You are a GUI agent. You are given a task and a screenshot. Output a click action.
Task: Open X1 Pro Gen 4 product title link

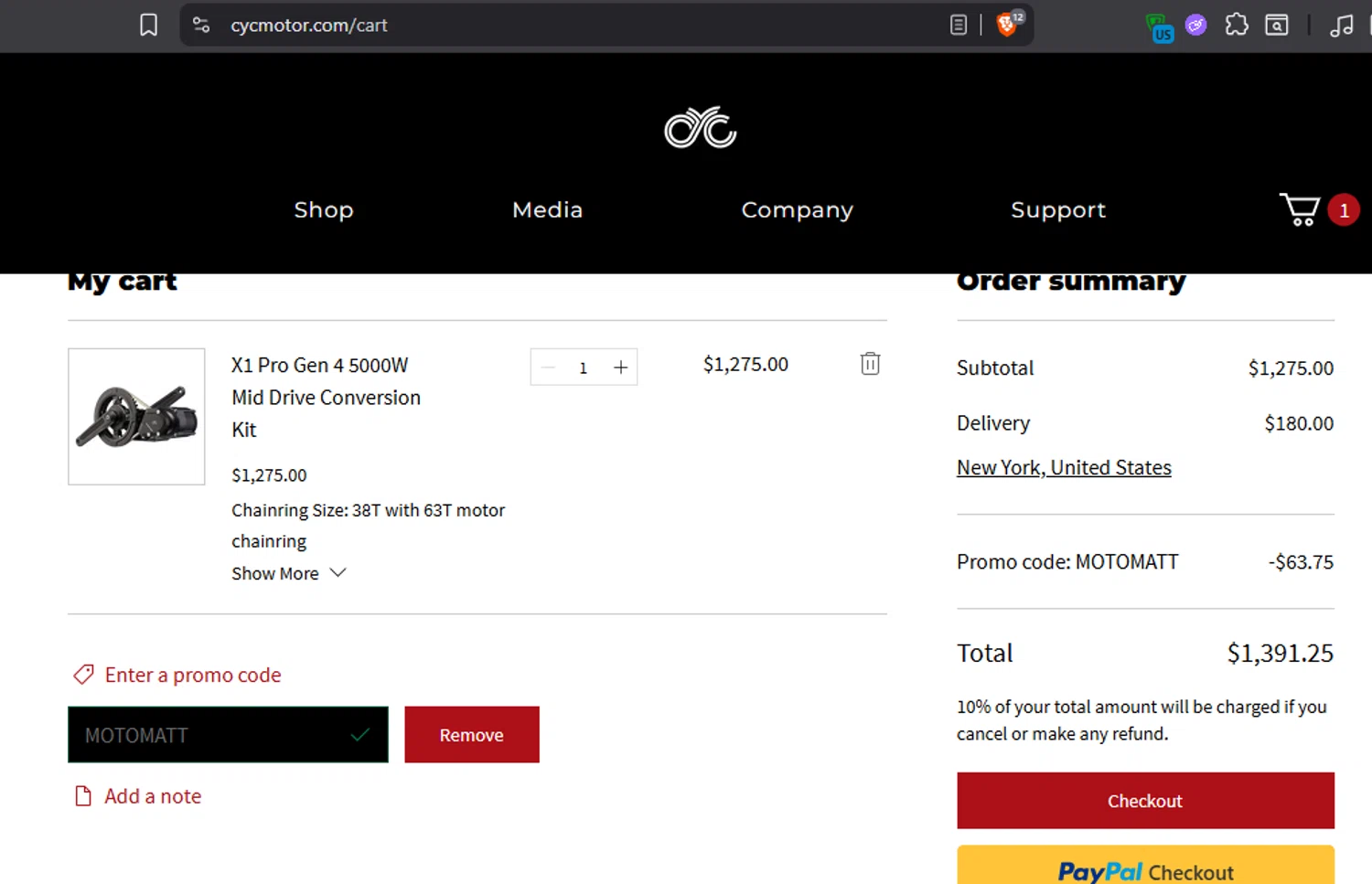[326, 398]
